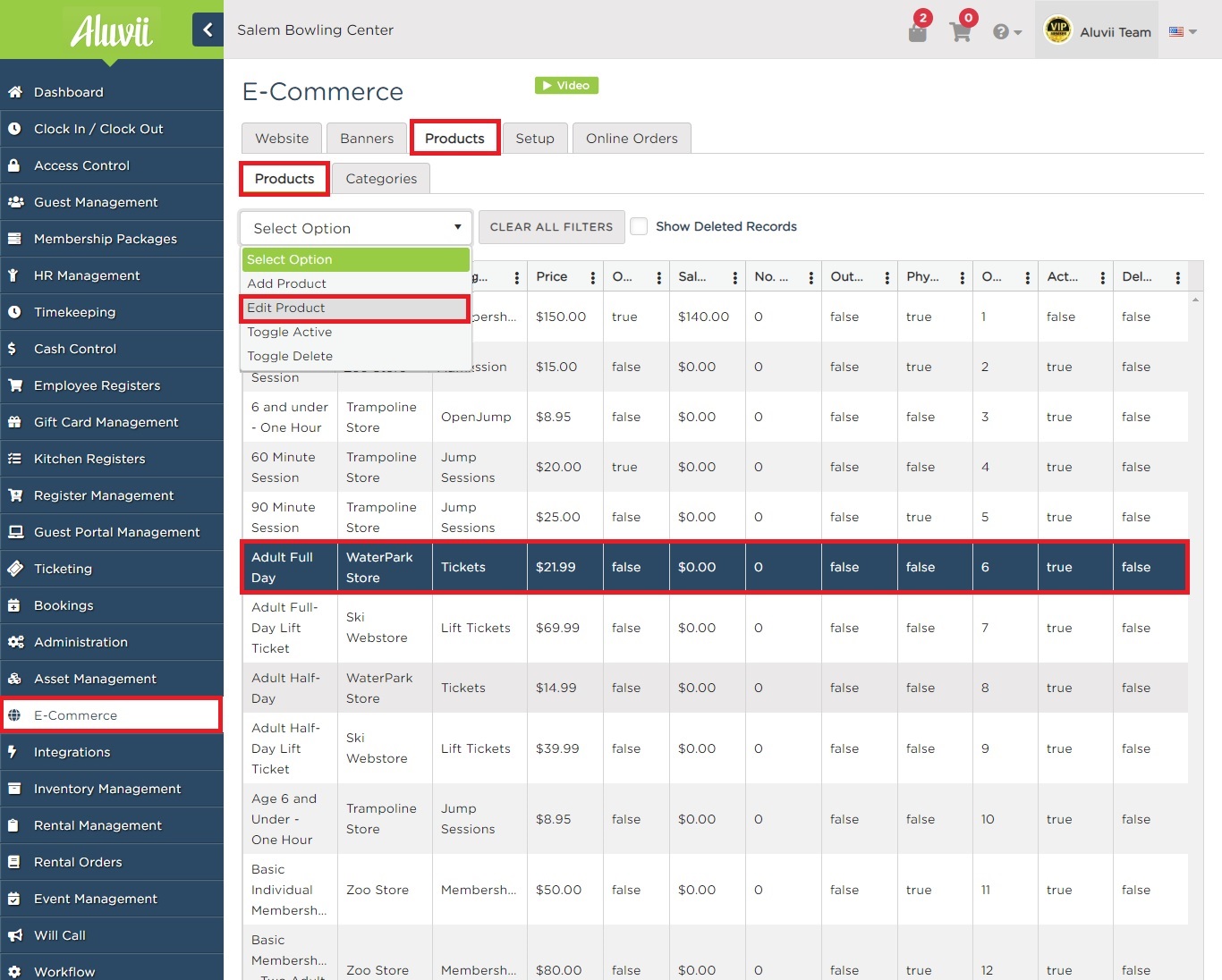Click the Gift Card Management gift icon
1222x980 pixels.
(14, 422)
